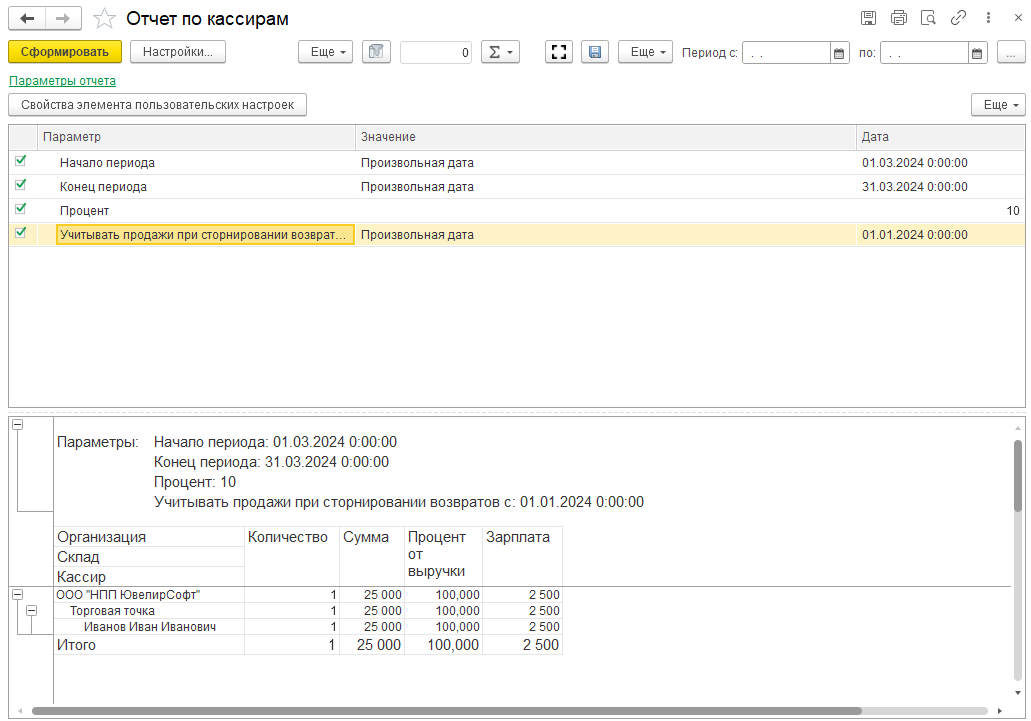Click the Период с date input field
Image resolution: width=1031 pixels, height=721 pixels.
pyautogui.click(x=786, y=53)
